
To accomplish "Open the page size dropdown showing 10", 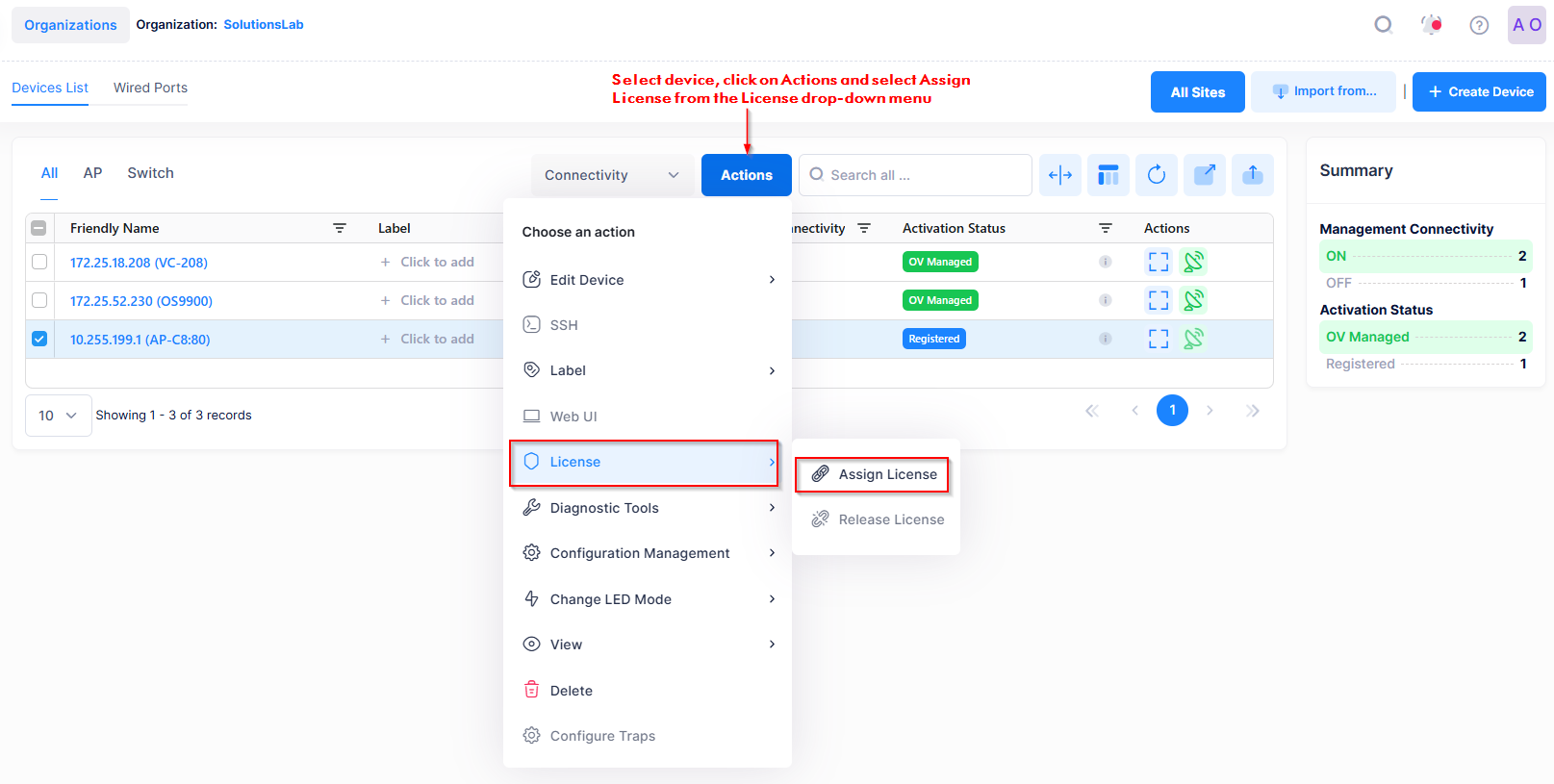I will [58, 416].
